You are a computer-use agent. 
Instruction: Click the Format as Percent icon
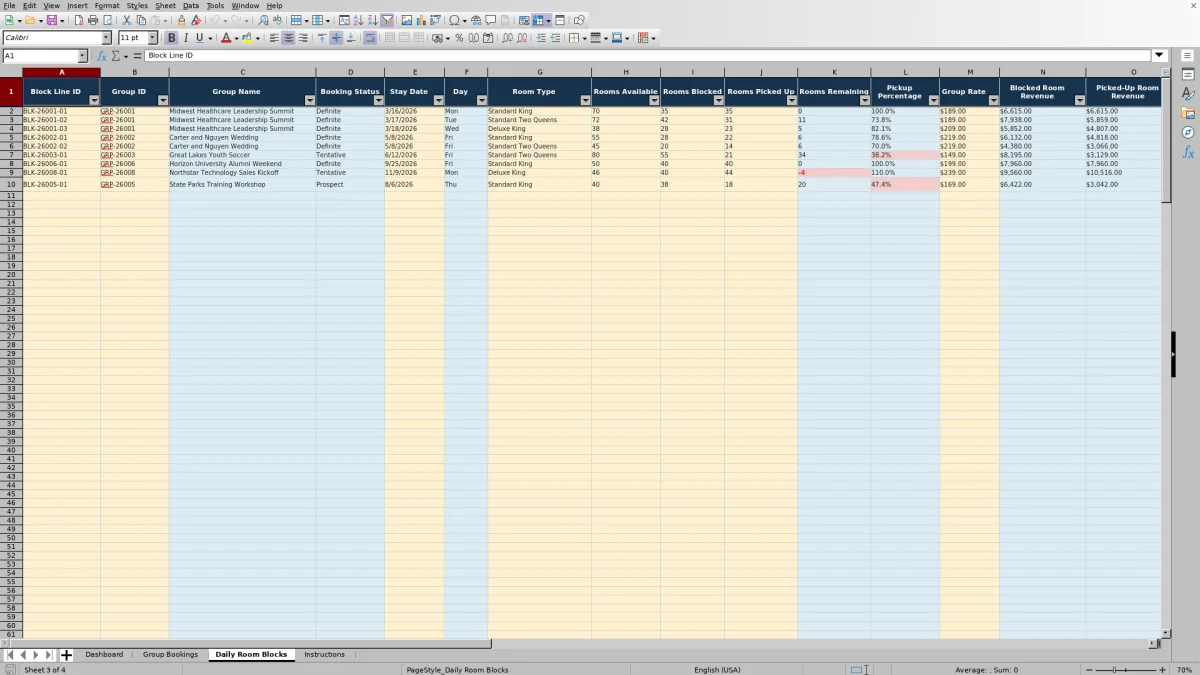pyautogui.click(x=459, y=38)
